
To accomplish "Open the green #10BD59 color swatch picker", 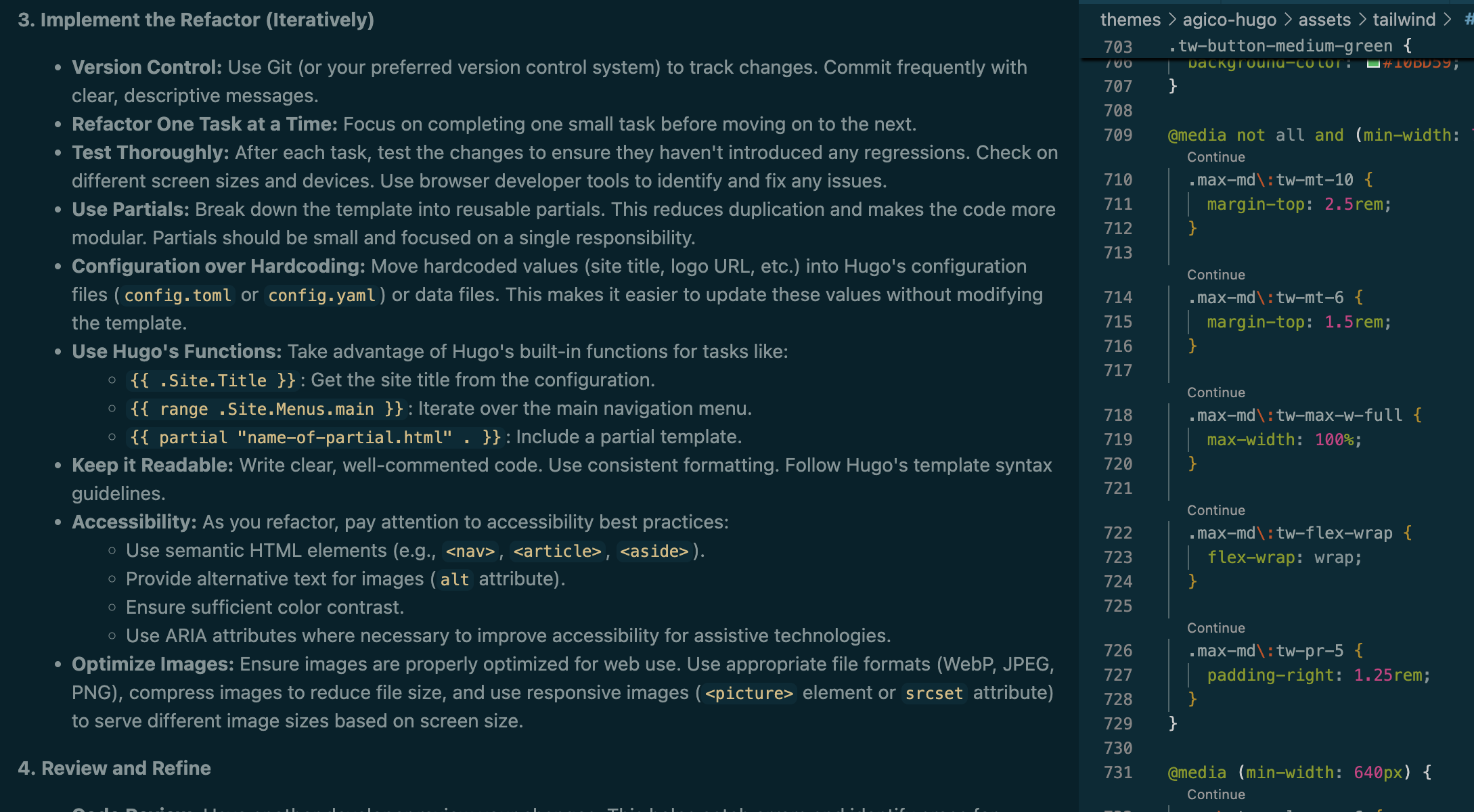I will (x=1373, y=64).
